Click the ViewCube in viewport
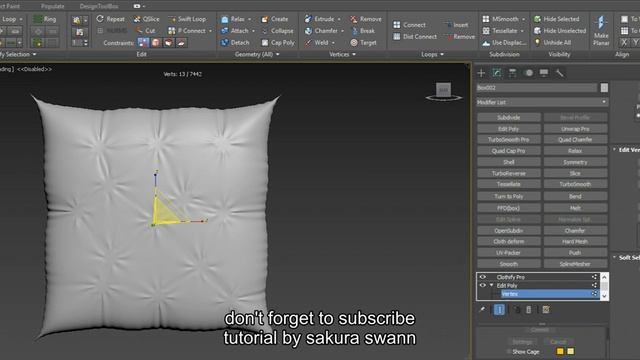640x360 pixels. 444,91
